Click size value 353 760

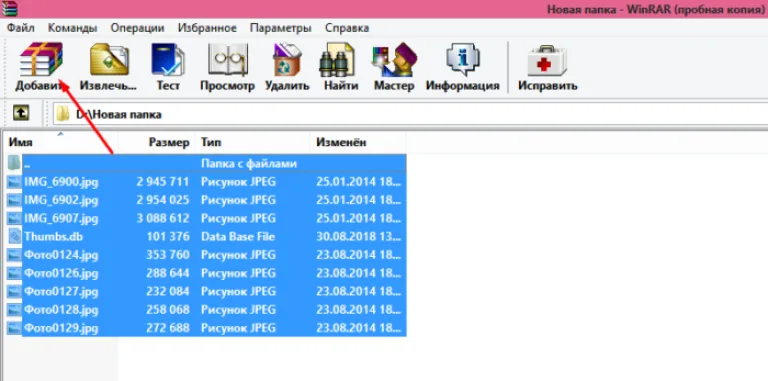pos(168,255)
